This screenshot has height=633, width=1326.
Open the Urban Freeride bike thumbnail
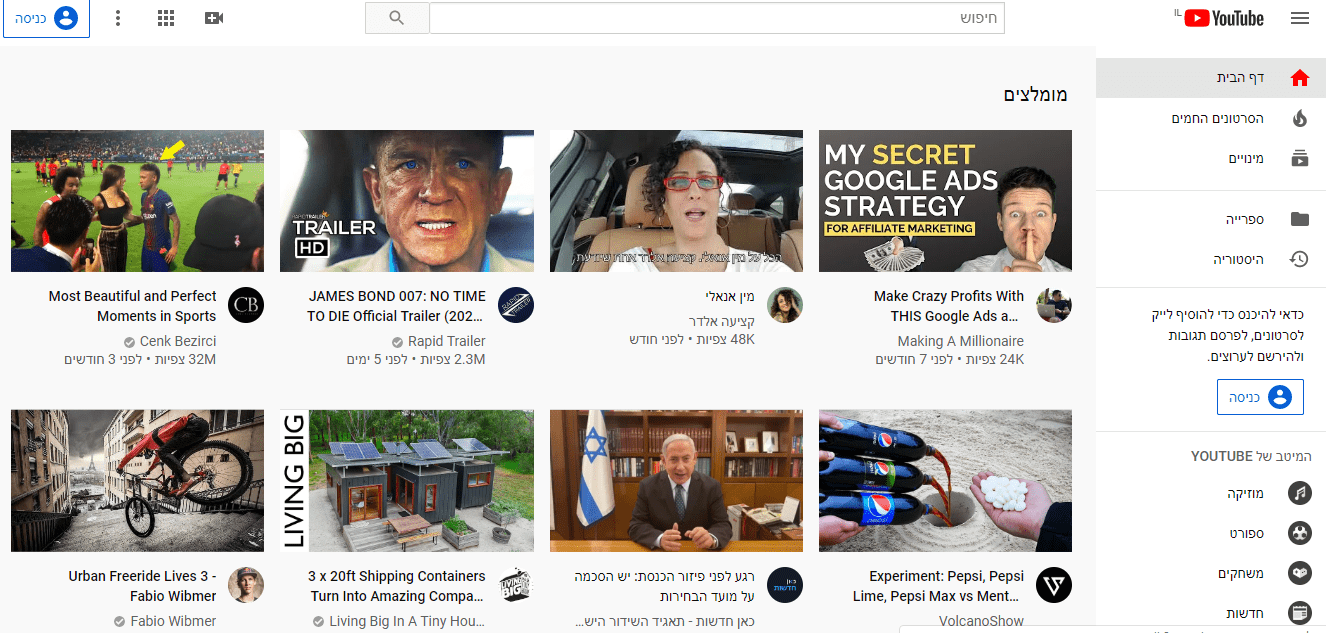click(138, 481)
